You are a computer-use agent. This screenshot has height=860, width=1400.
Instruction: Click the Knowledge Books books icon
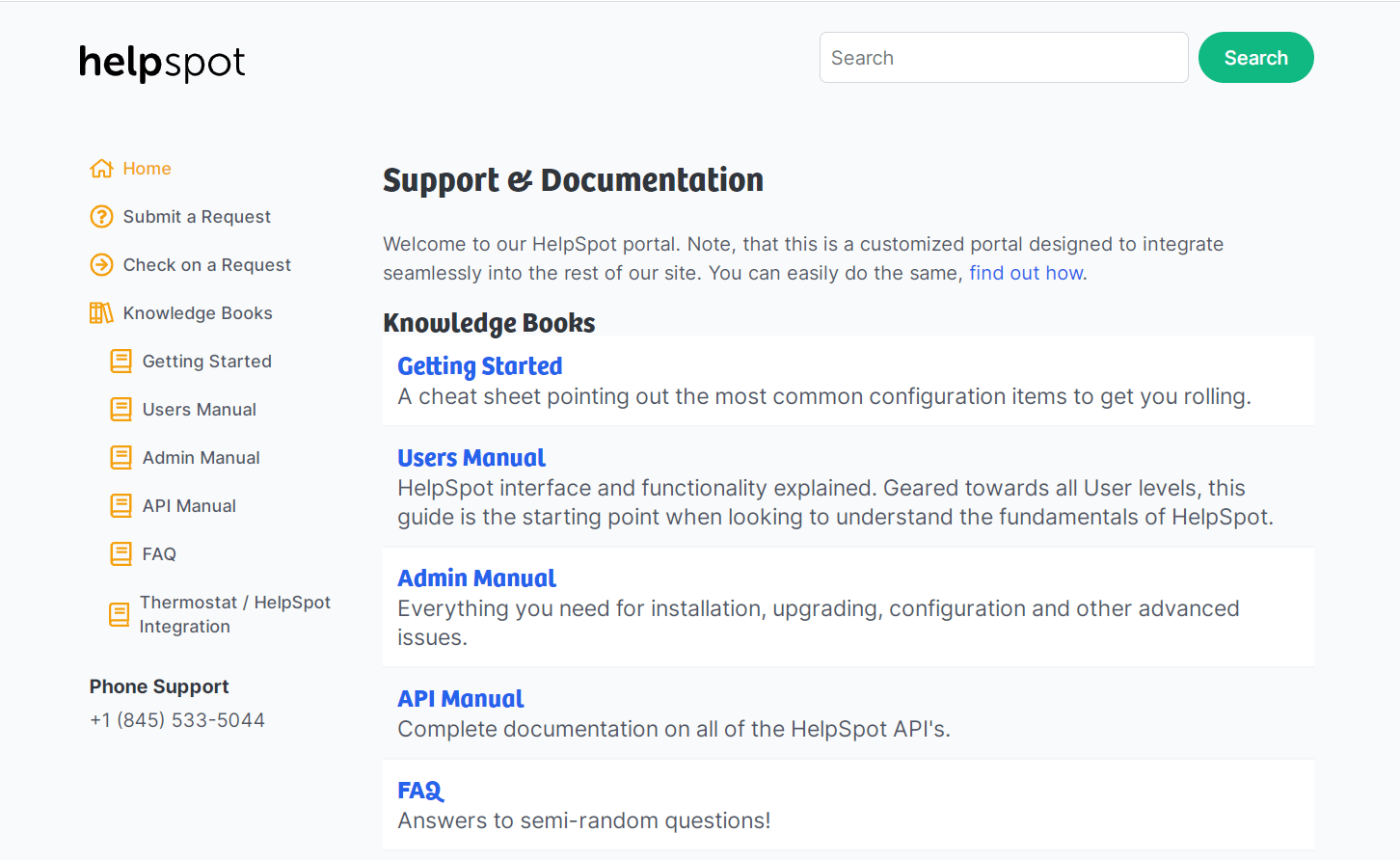pos(101,313)
